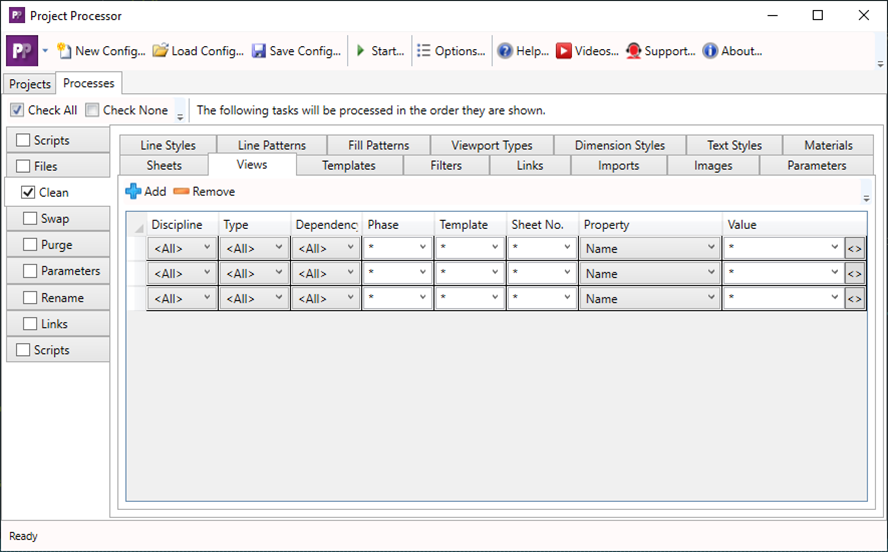Switch to the Templates tab
This screenshot has width=888, height=552.
(x=349, y=165)
